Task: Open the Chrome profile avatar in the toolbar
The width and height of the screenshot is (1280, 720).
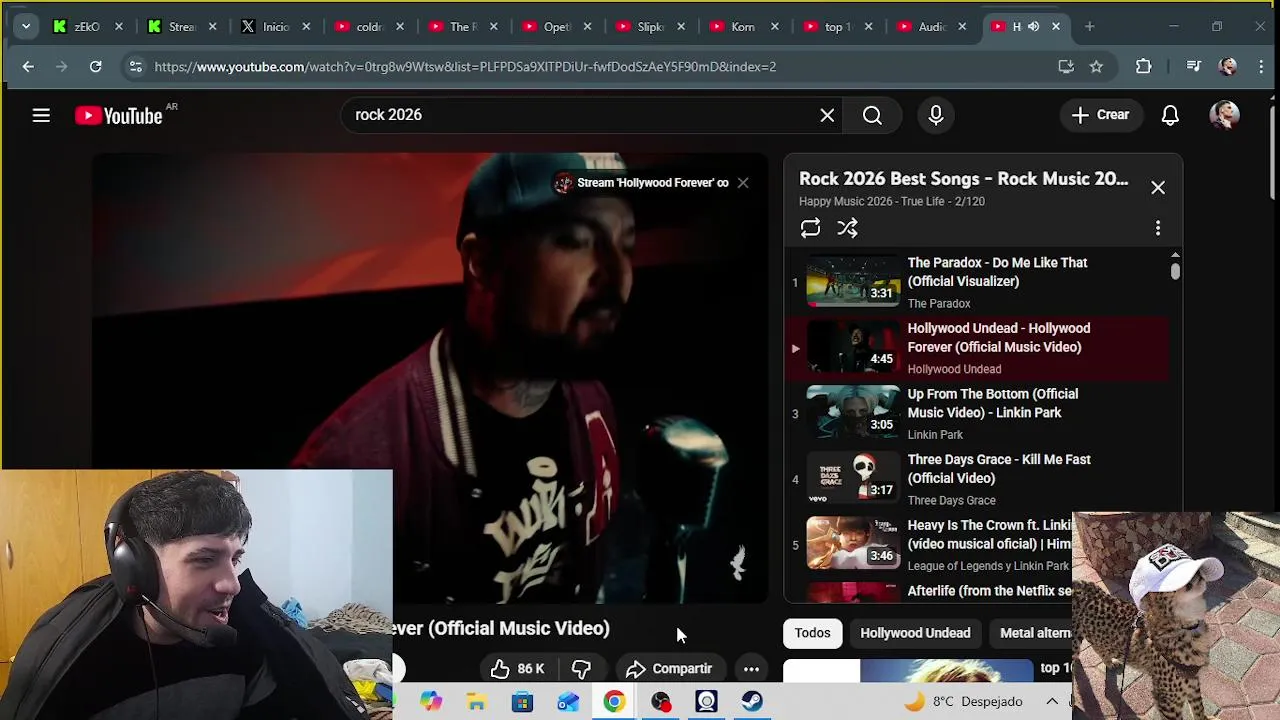Action: coord(1228,67)
